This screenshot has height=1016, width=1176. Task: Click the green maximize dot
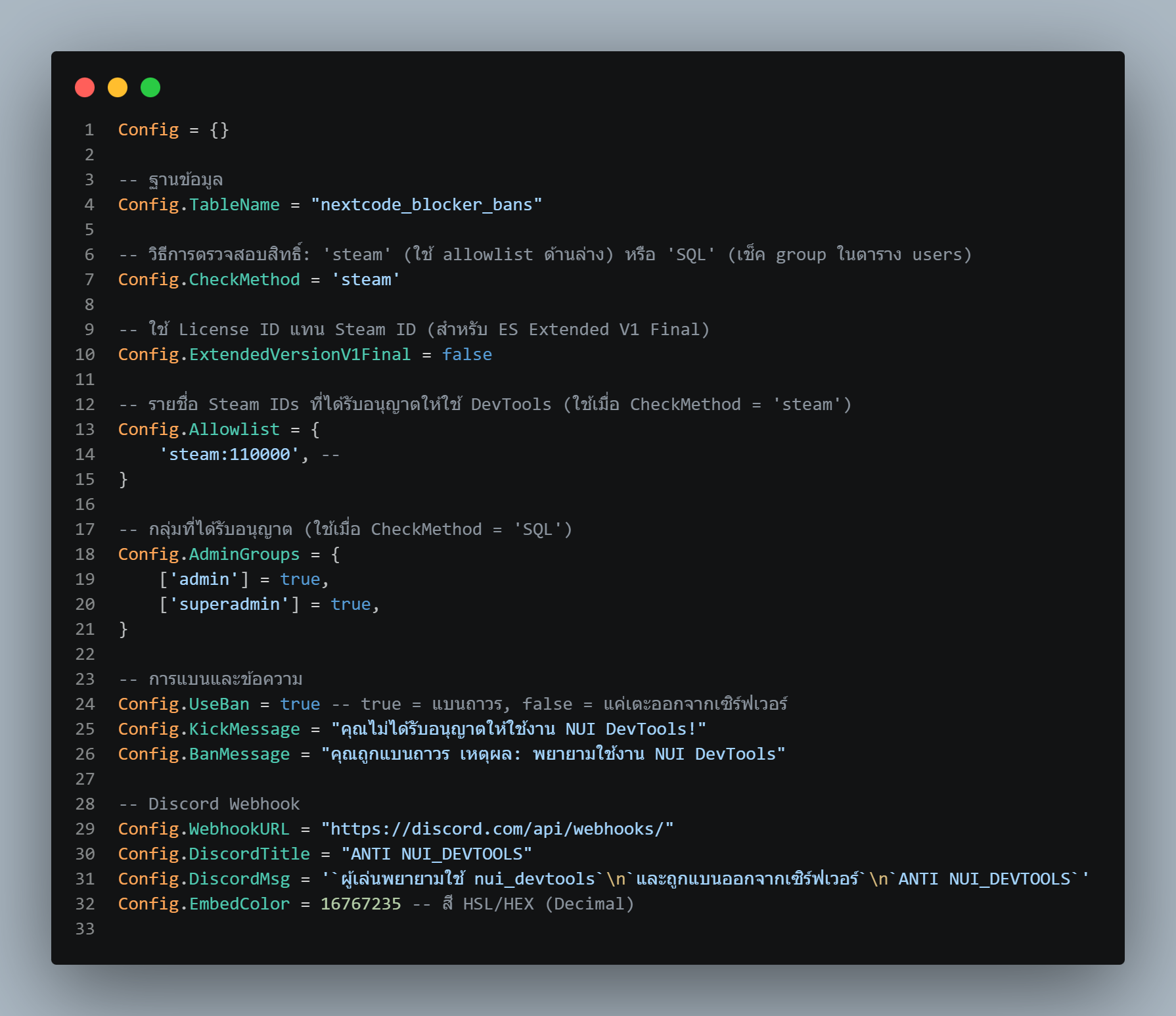(150, 87)
